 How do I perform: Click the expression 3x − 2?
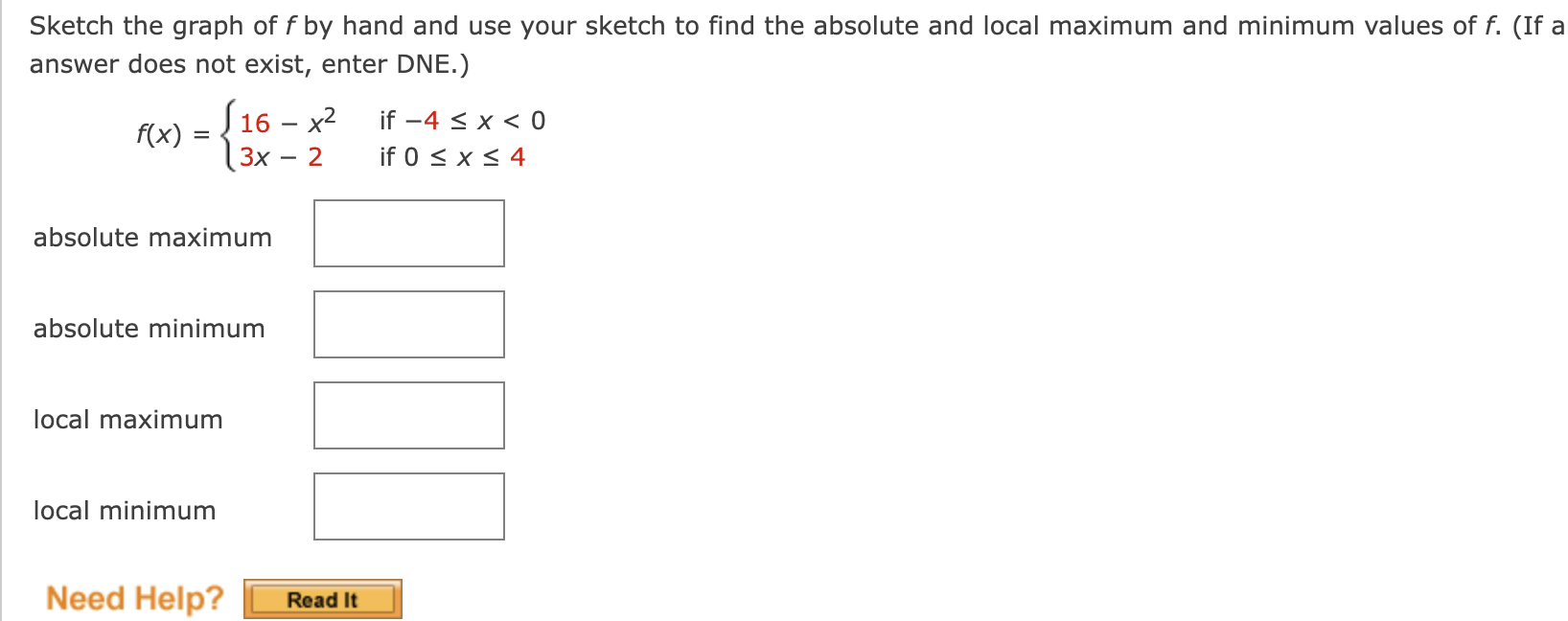(281, 157)
